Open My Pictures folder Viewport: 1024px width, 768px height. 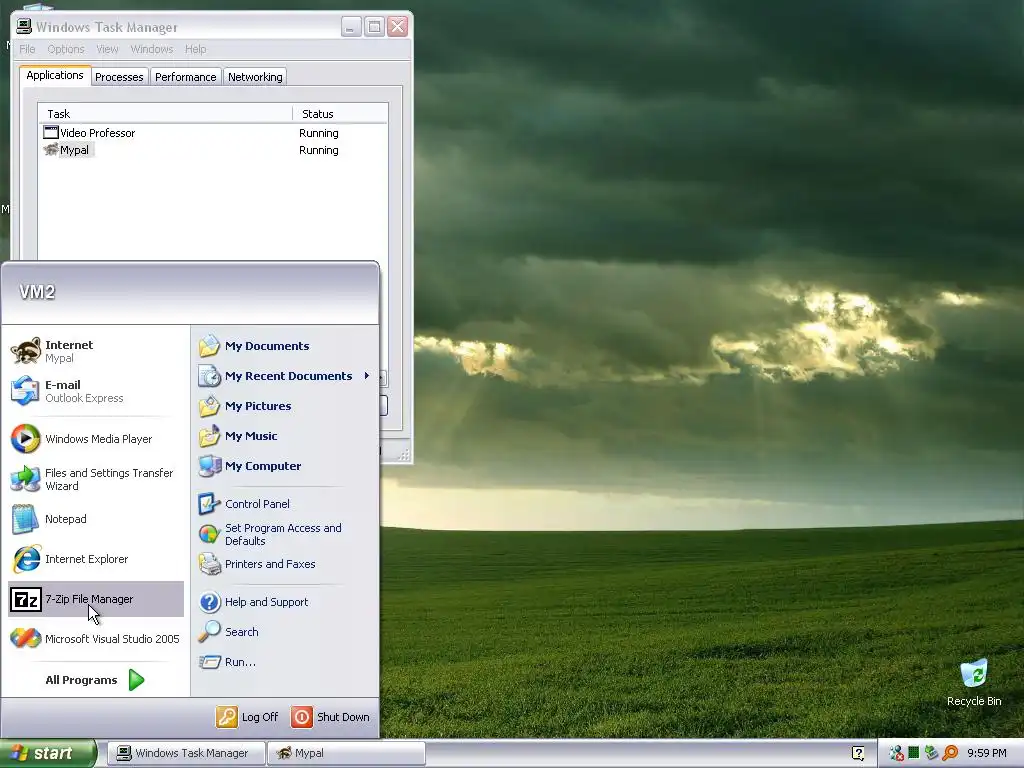point(285,406)
